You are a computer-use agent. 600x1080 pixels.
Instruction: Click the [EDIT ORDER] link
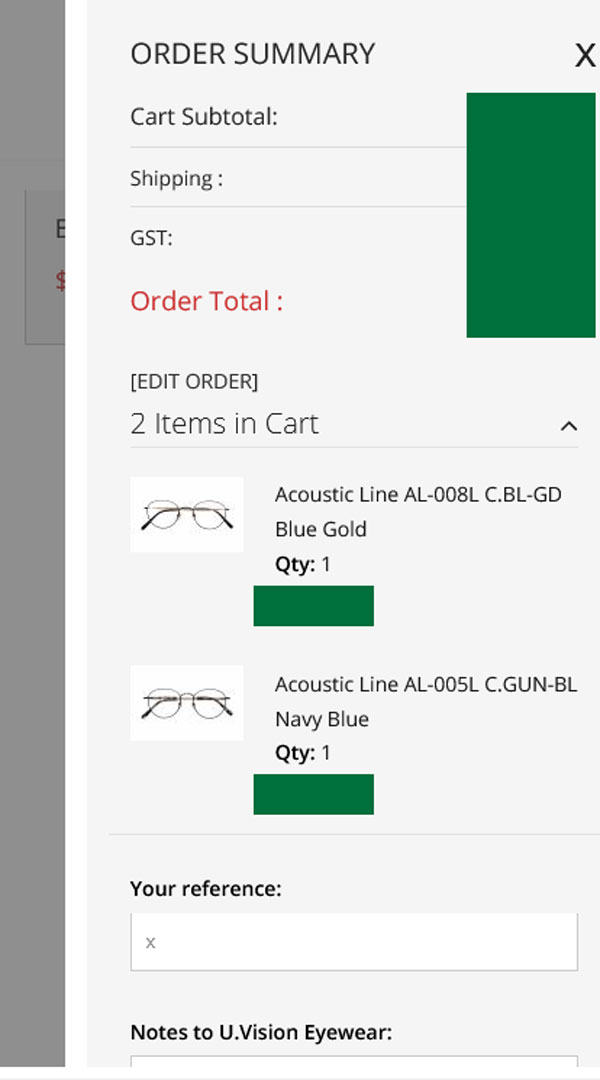(x=194, y=381)
